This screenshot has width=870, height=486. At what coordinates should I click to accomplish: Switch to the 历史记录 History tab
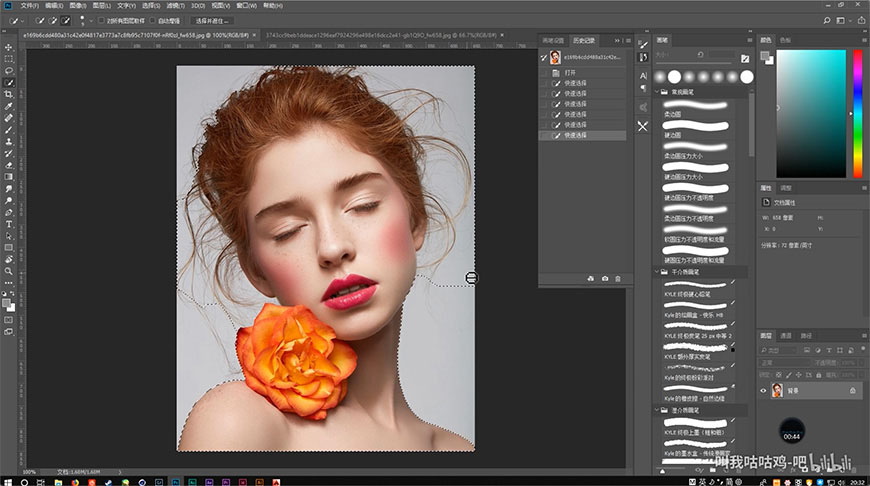point(584,40)
